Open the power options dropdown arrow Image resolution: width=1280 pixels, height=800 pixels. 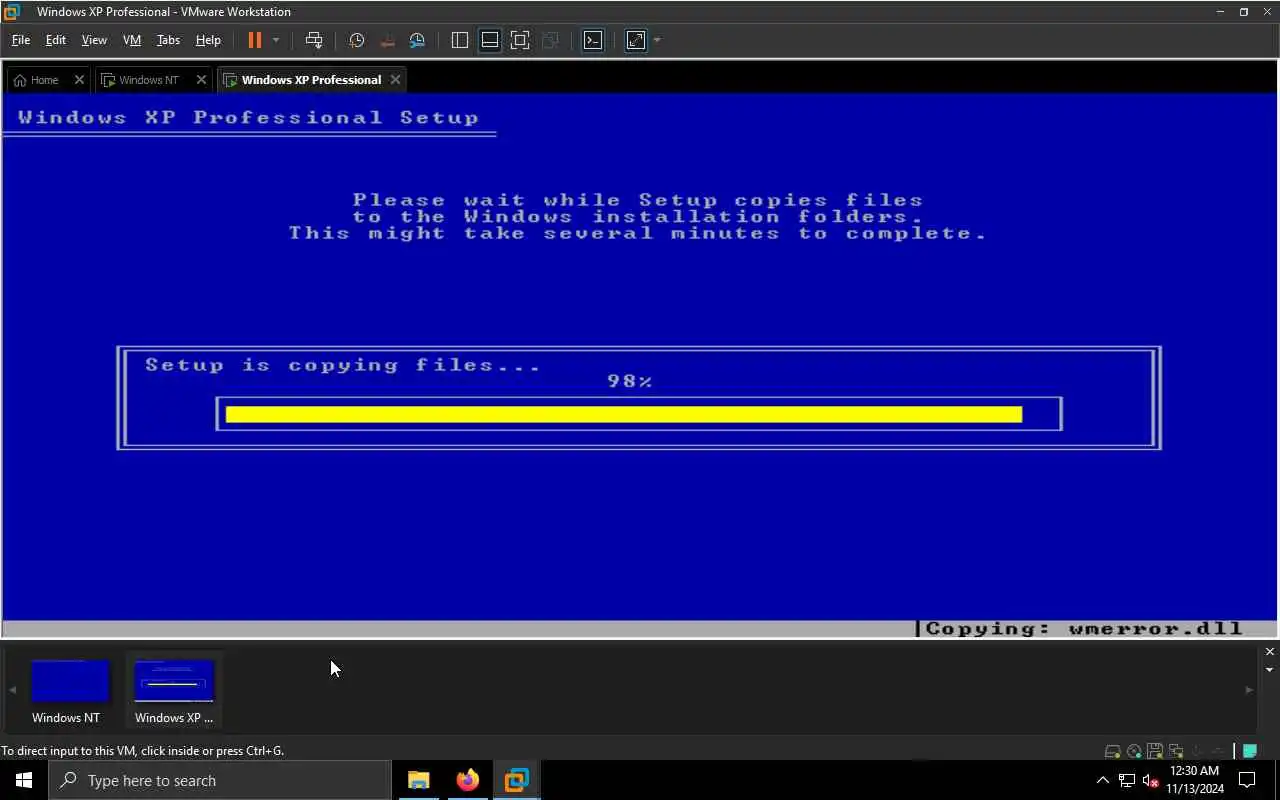pyautogui.click(x=276, y=40)
